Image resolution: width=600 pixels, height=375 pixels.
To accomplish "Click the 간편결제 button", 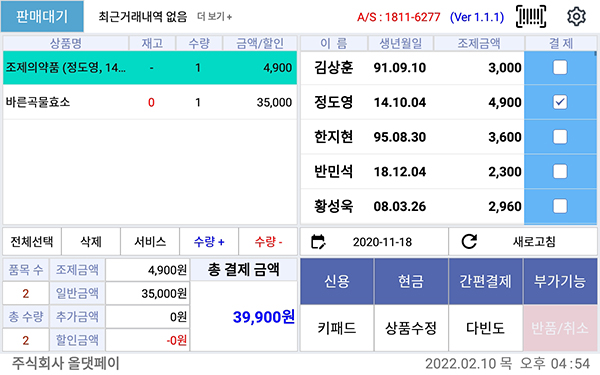I will point(485,281).
